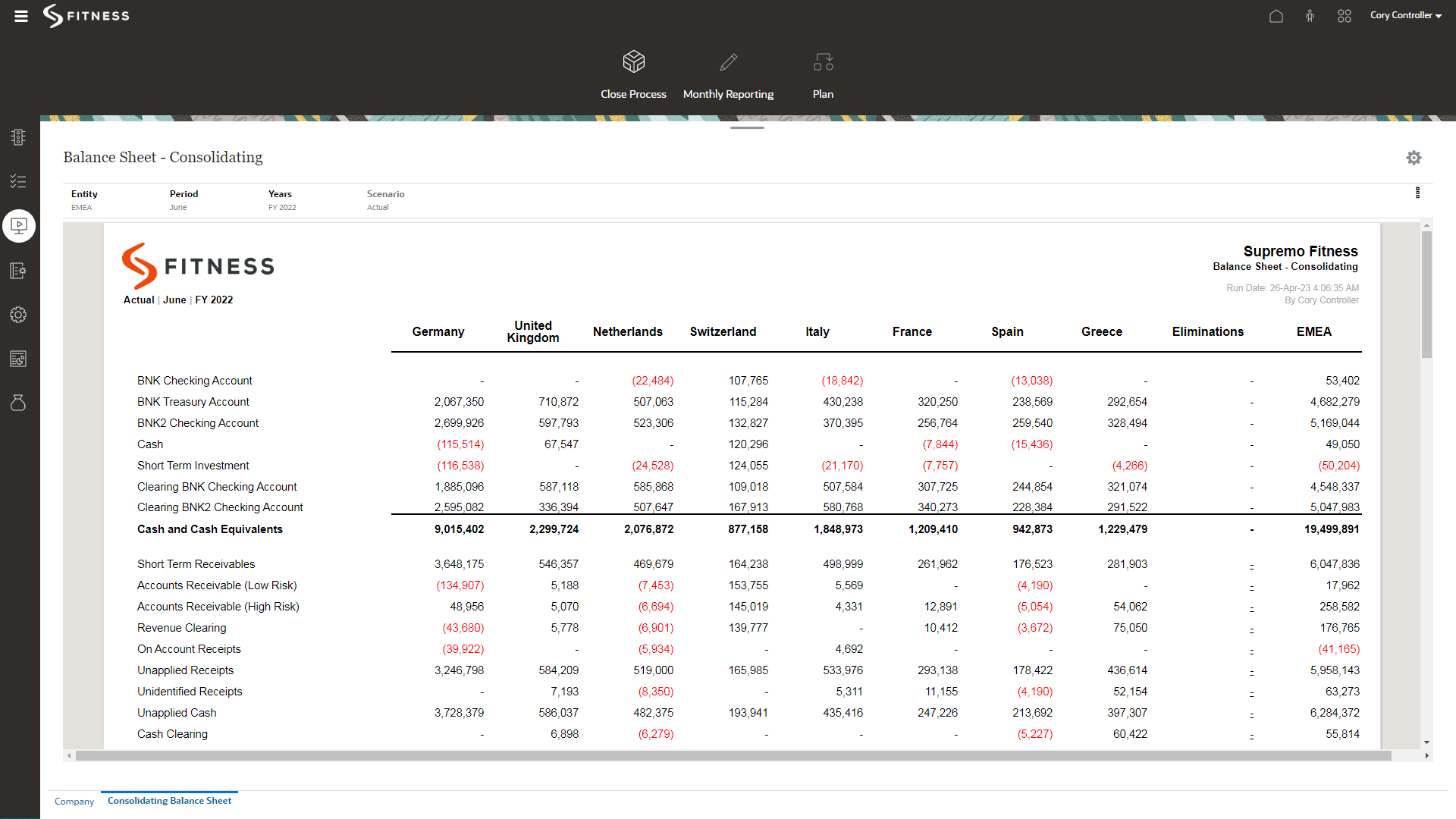Image resolution: width=1456 pixels, height=819 pixels.
Task: Open the Plan cluster icon
Action: (x=823, y=61)
